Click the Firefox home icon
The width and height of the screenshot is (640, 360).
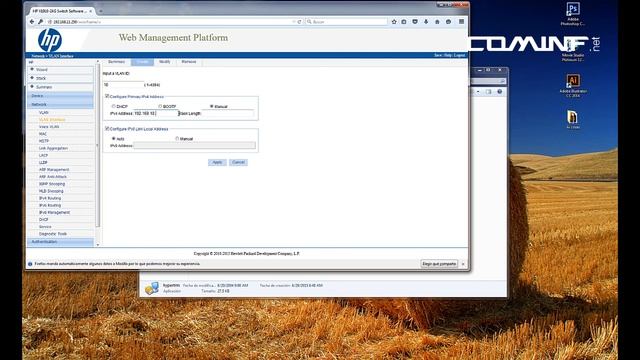pos(437,22)
